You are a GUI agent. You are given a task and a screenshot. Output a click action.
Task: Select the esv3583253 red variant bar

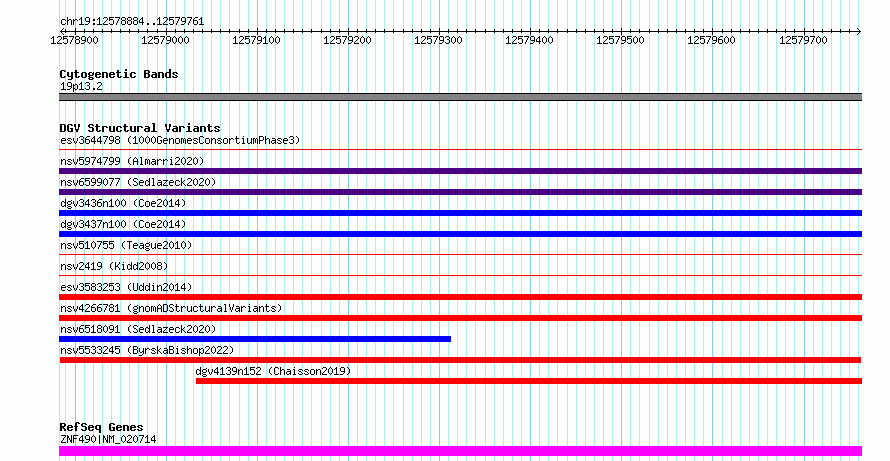click(460, 297)
